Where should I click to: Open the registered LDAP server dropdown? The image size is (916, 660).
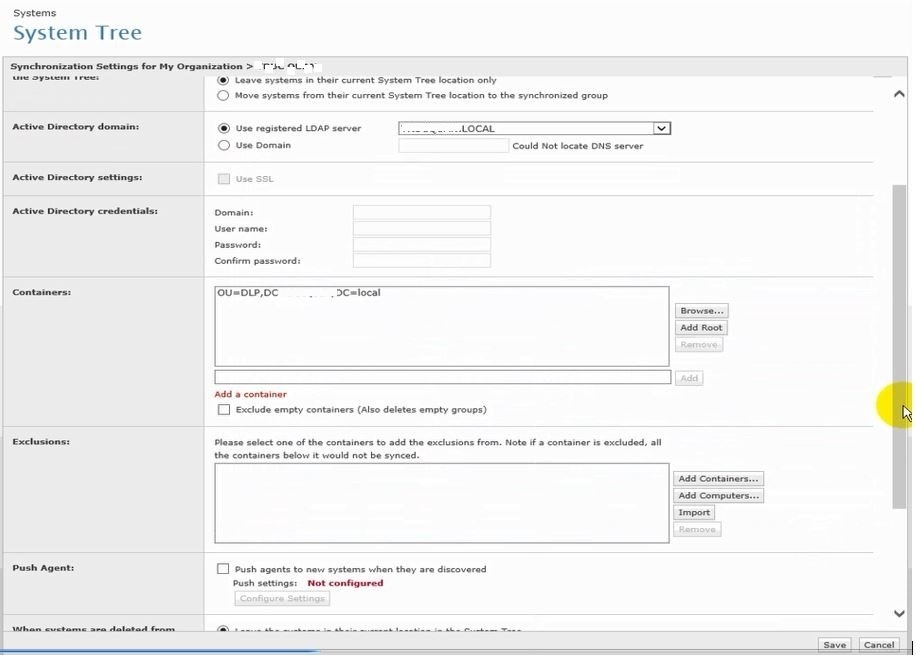(x=660, y=129)
